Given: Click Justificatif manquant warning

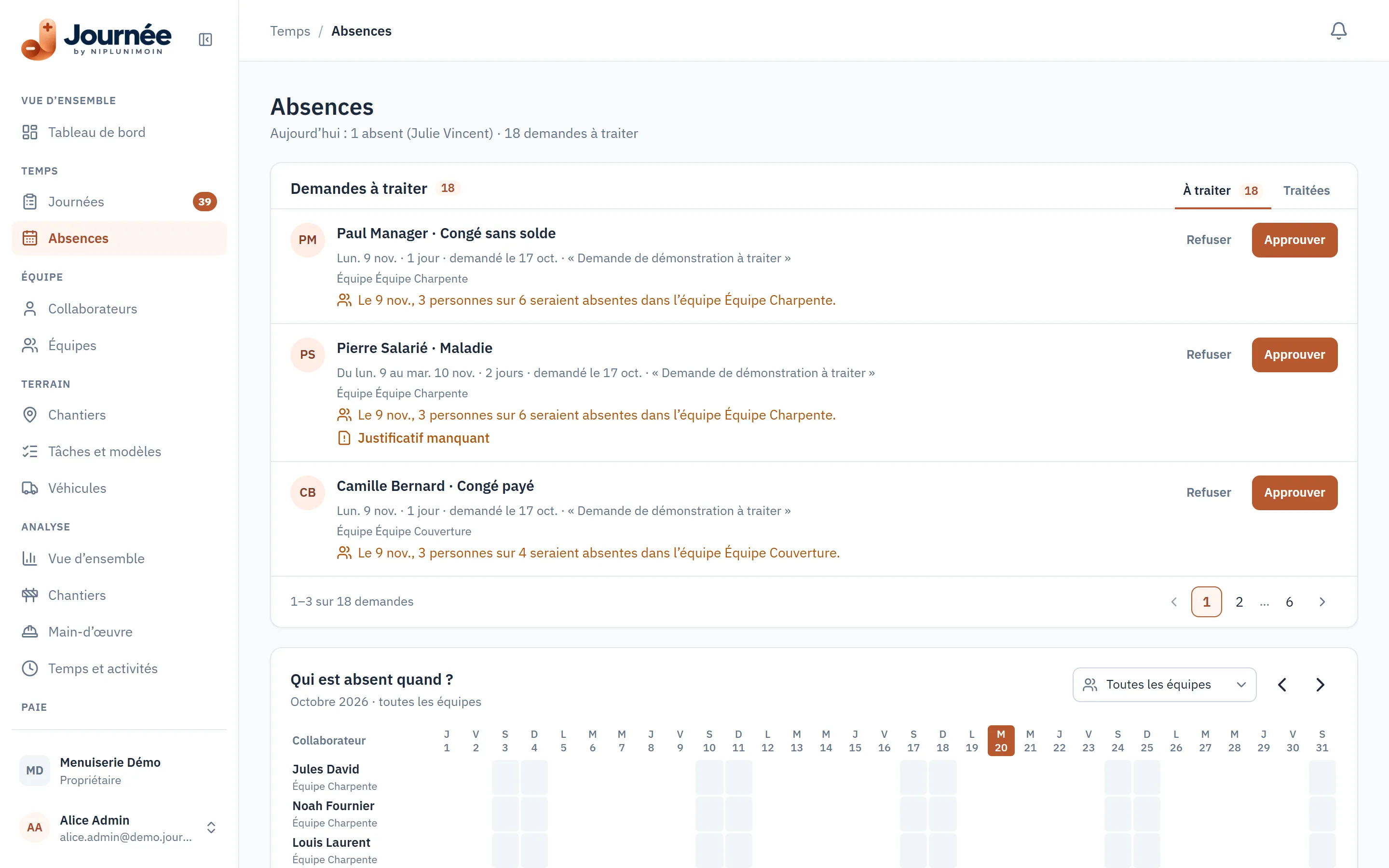Looking at the screenshot, I should [413, 438].
